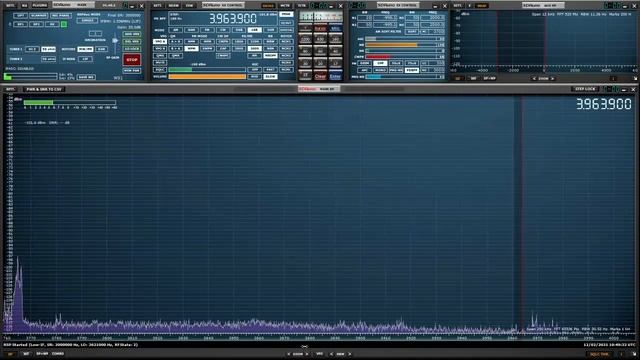Open SETT. in the SDRuno MAIN window

coord(10,6)
